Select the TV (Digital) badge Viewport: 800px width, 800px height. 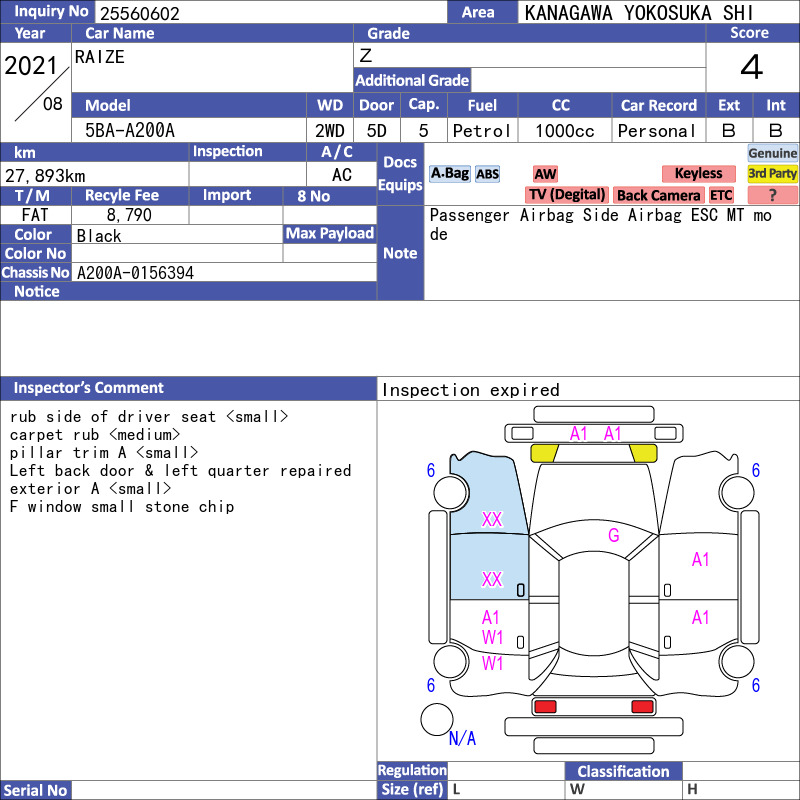coord(567,195)
